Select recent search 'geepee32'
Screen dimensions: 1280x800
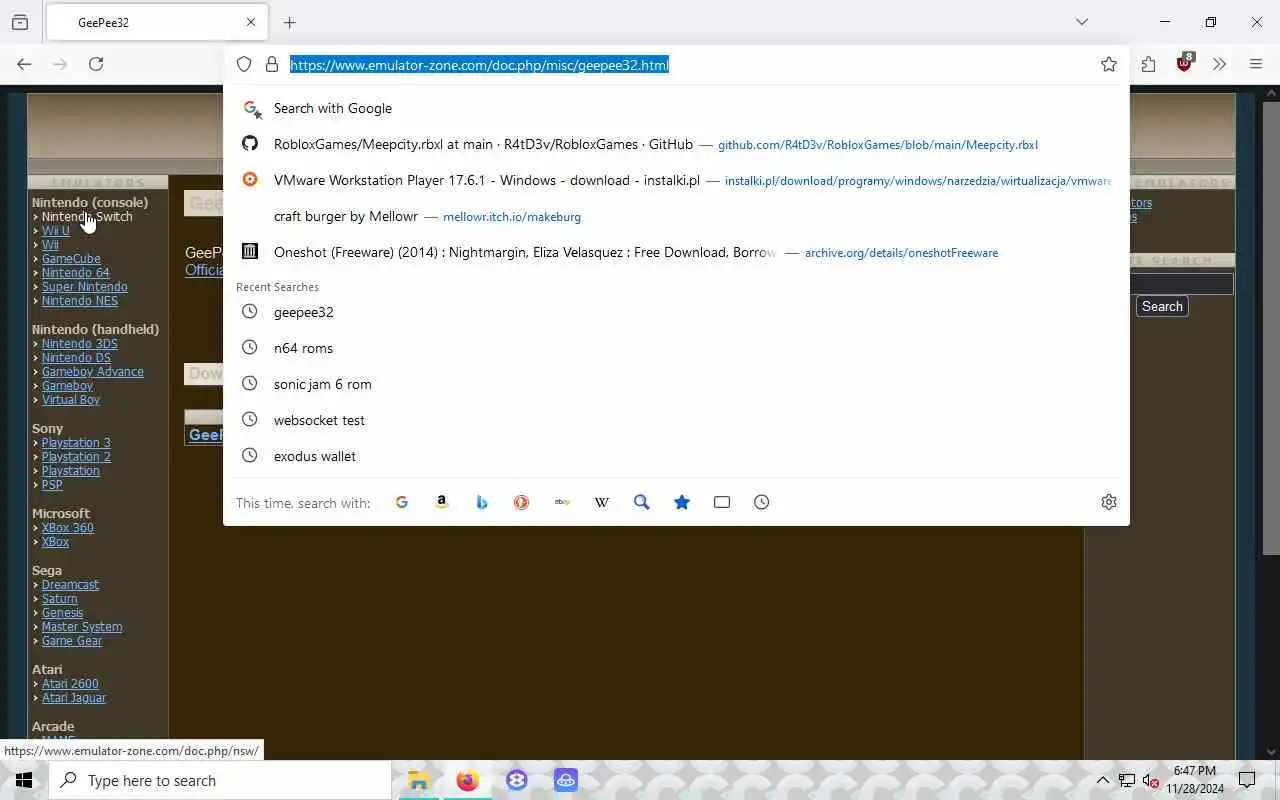point(676,312)
